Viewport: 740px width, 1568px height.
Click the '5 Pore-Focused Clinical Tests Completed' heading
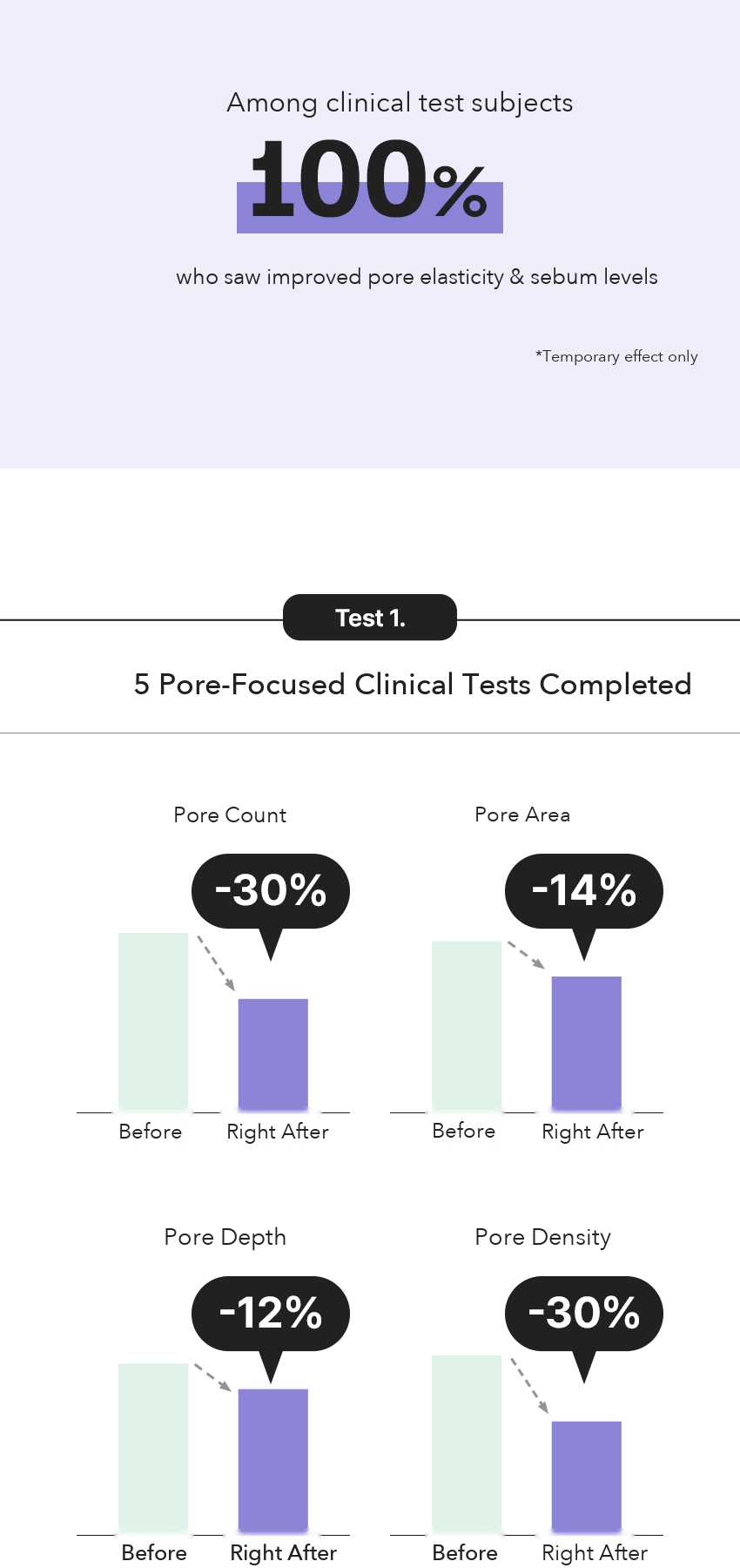click(413, 685)
